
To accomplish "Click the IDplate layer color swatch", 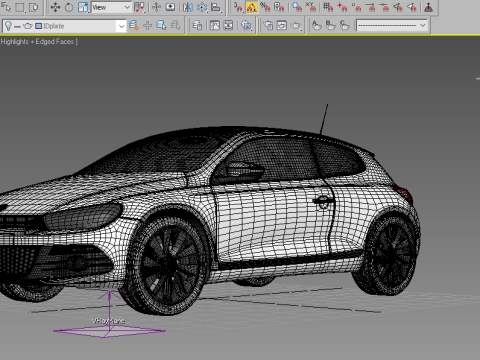I will (x=38, y=26).
